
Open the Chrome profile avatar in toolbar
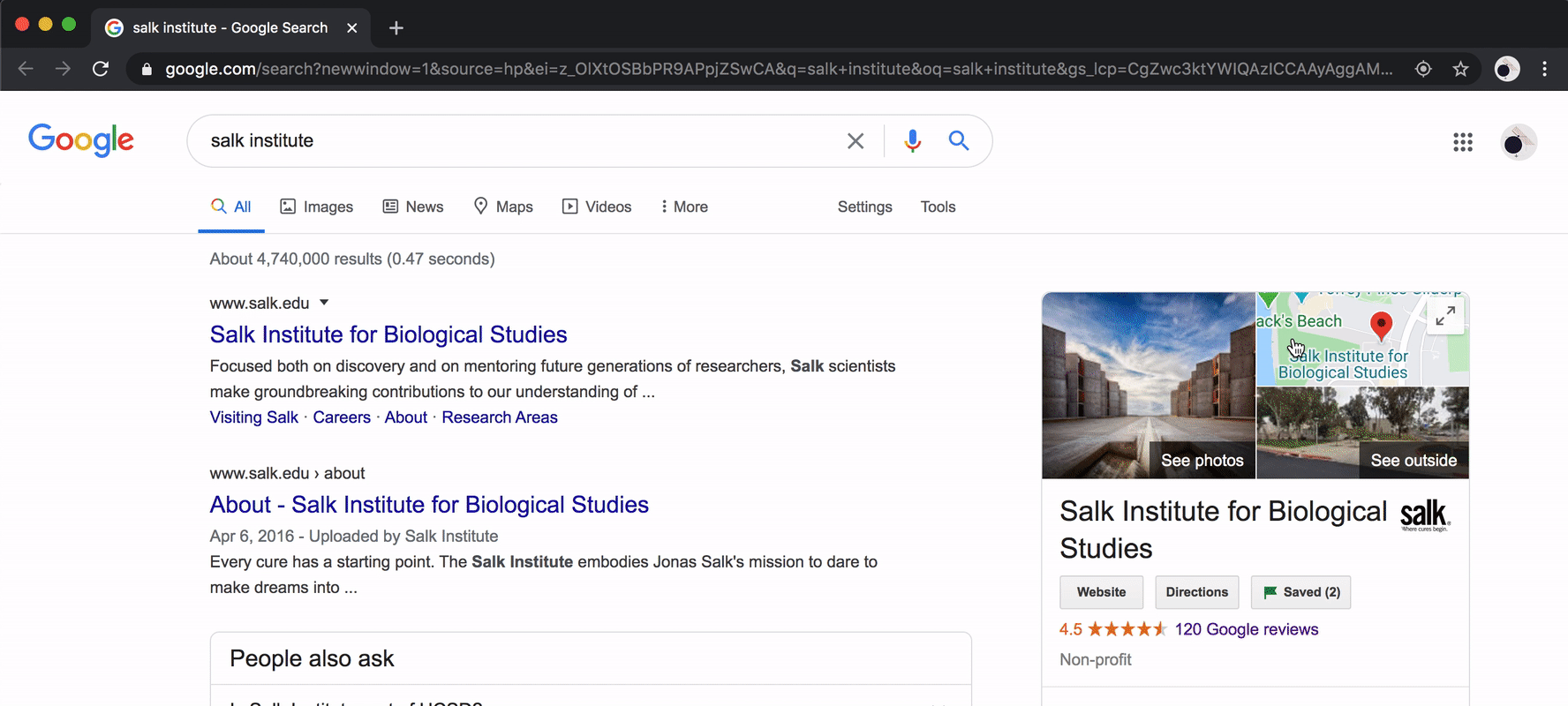pyautogui.click(x=1507, y=69)
